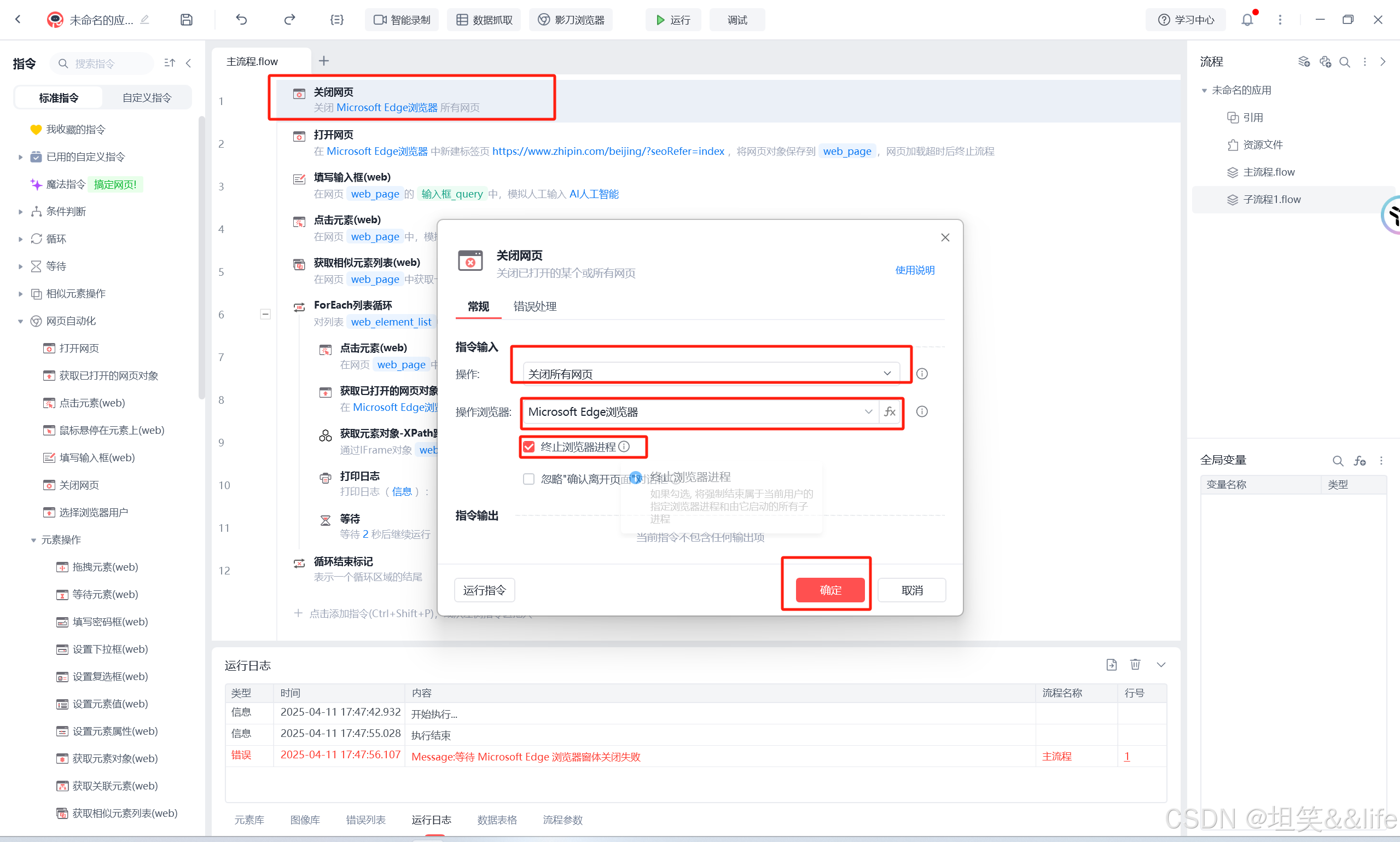Clear run log with trash icon
Screen dimensions: 1400x842
1135,664
